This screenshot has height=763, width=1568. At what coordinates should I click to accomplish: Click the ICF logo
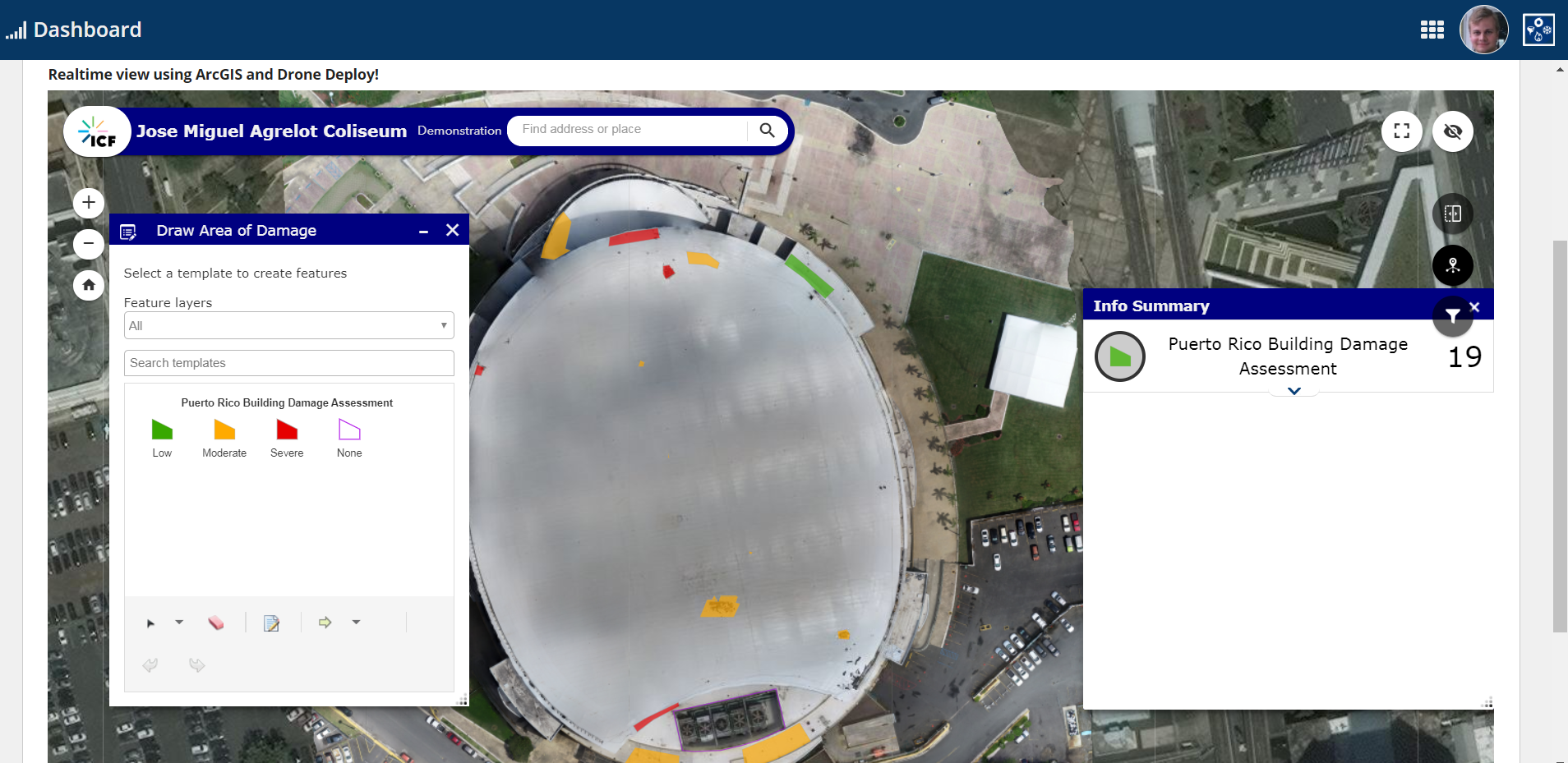(x=97, y=131)
